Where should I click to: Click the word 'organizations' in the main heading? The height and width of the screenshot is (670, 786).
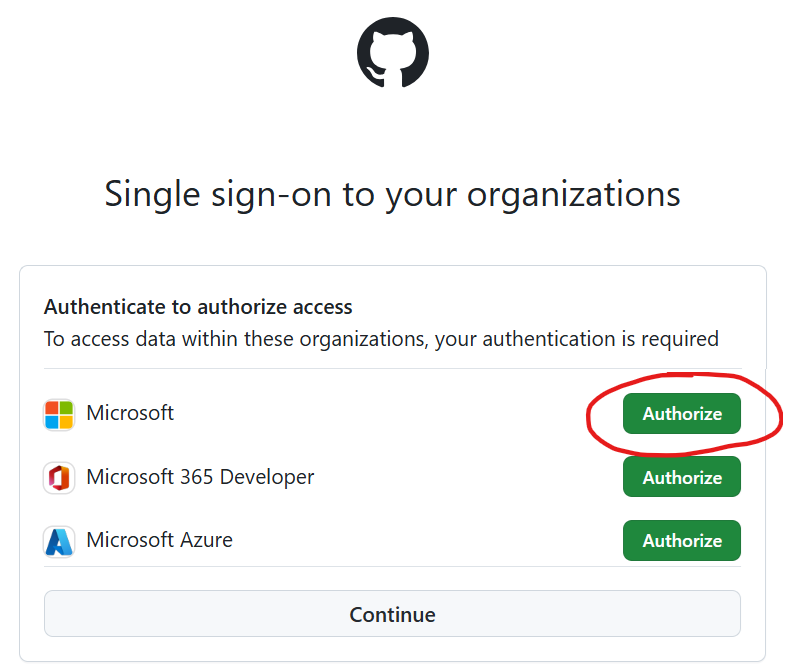point(573,195)
